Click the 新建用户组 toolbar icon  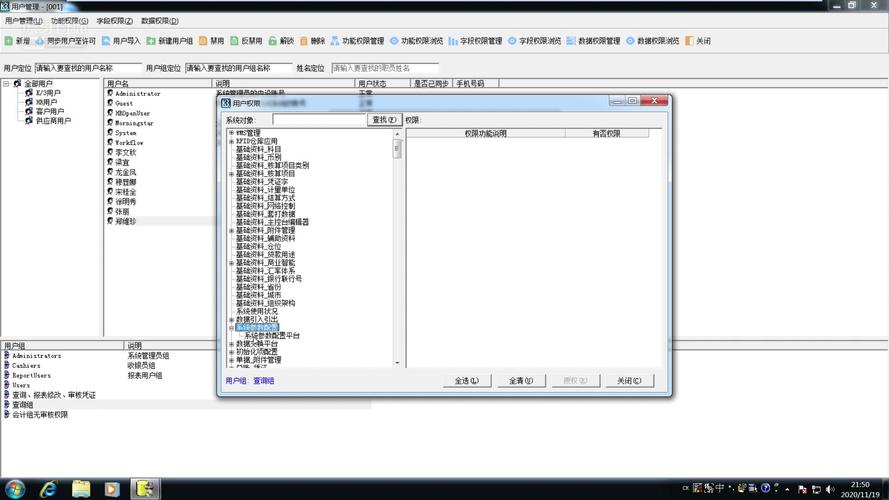pyautogui.click(x=151, y=41)
